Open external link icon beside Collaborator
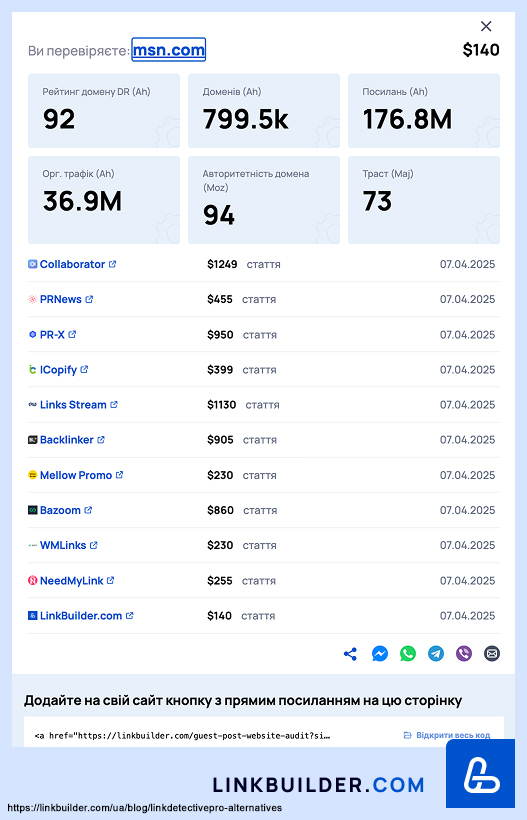Image resolution: width=527 pixels, height=820 pixels. click(112, 264)
